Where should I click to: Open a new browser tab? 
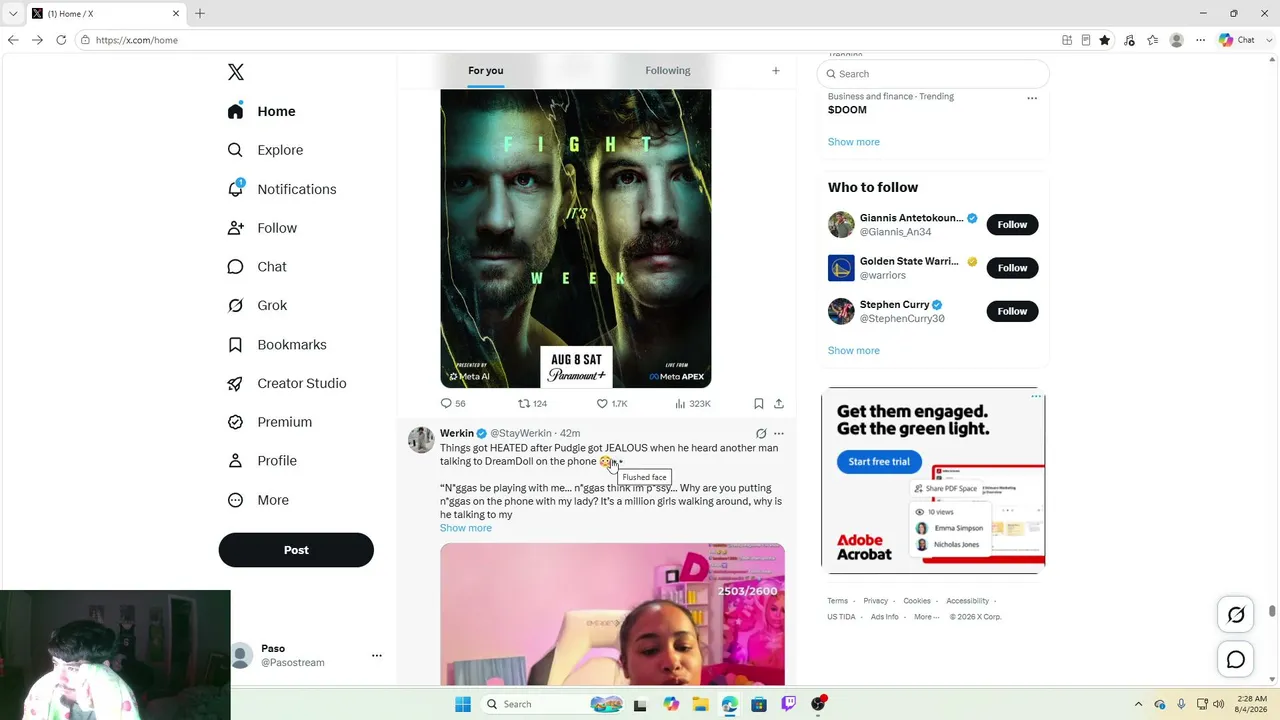click(x=200, y=13)
